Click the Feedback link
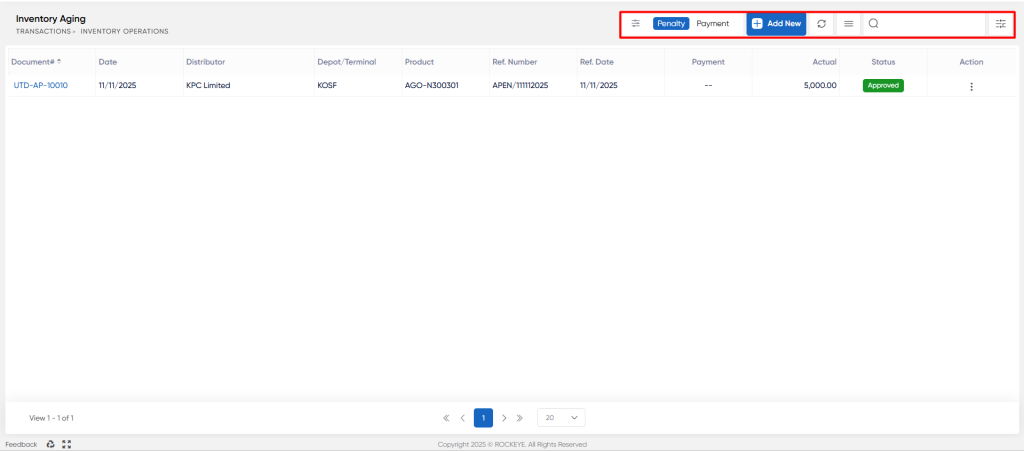1024x451 pixels. point(22,444)
